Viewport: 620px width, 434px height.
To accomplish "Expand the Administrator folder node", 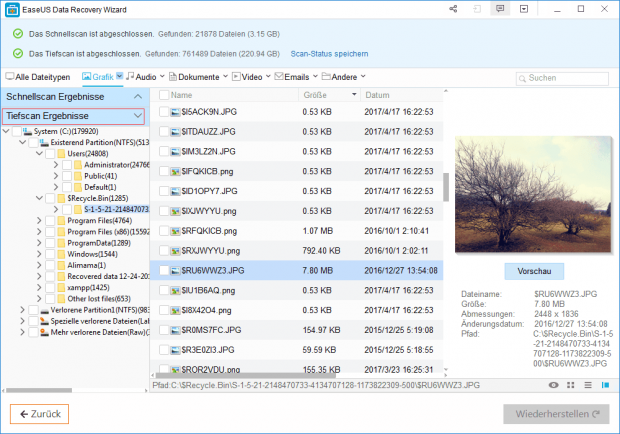I will click(56, 164).
